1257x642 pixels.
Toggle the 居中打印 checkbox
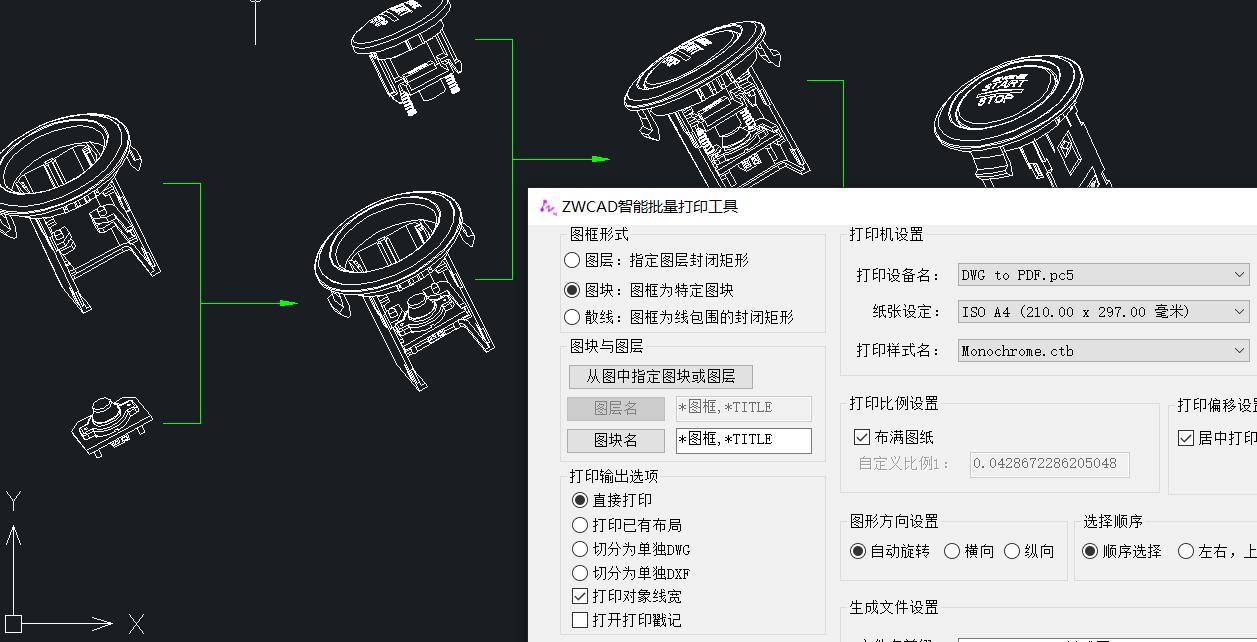pyautogui.click(x=1186, y=438)
